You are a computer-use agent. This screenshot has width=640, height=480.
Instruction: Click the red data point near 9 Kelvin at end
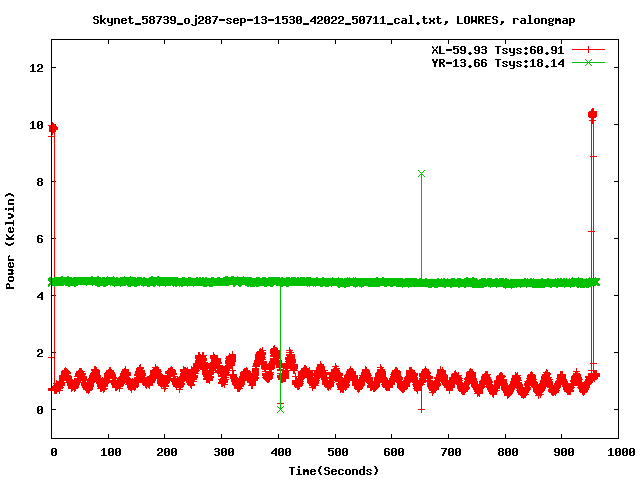coord(593,156)
